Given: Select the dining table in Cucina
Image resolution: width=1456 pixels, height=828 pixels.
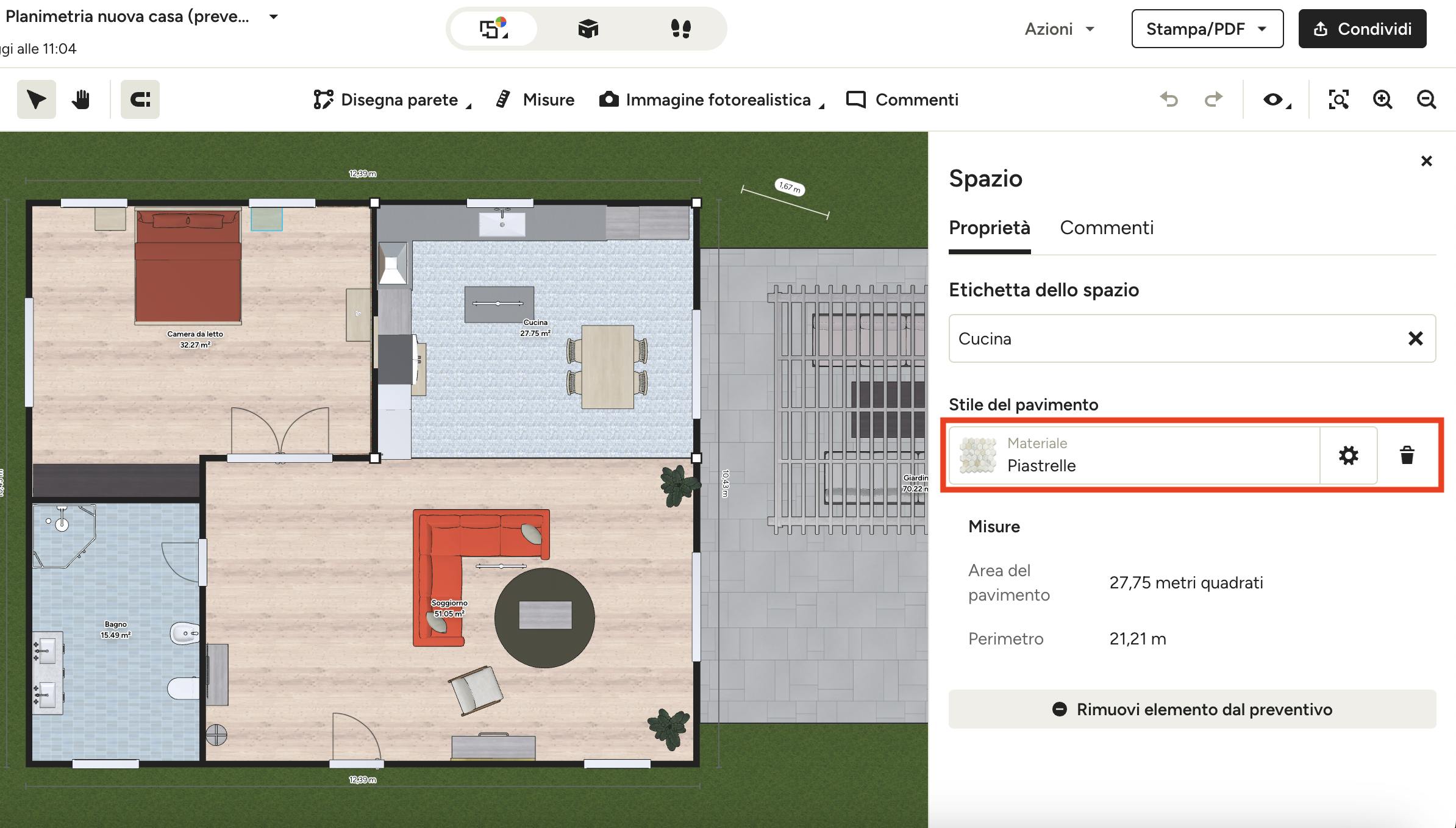Looking at the screenshot, I should pos(607,366).
